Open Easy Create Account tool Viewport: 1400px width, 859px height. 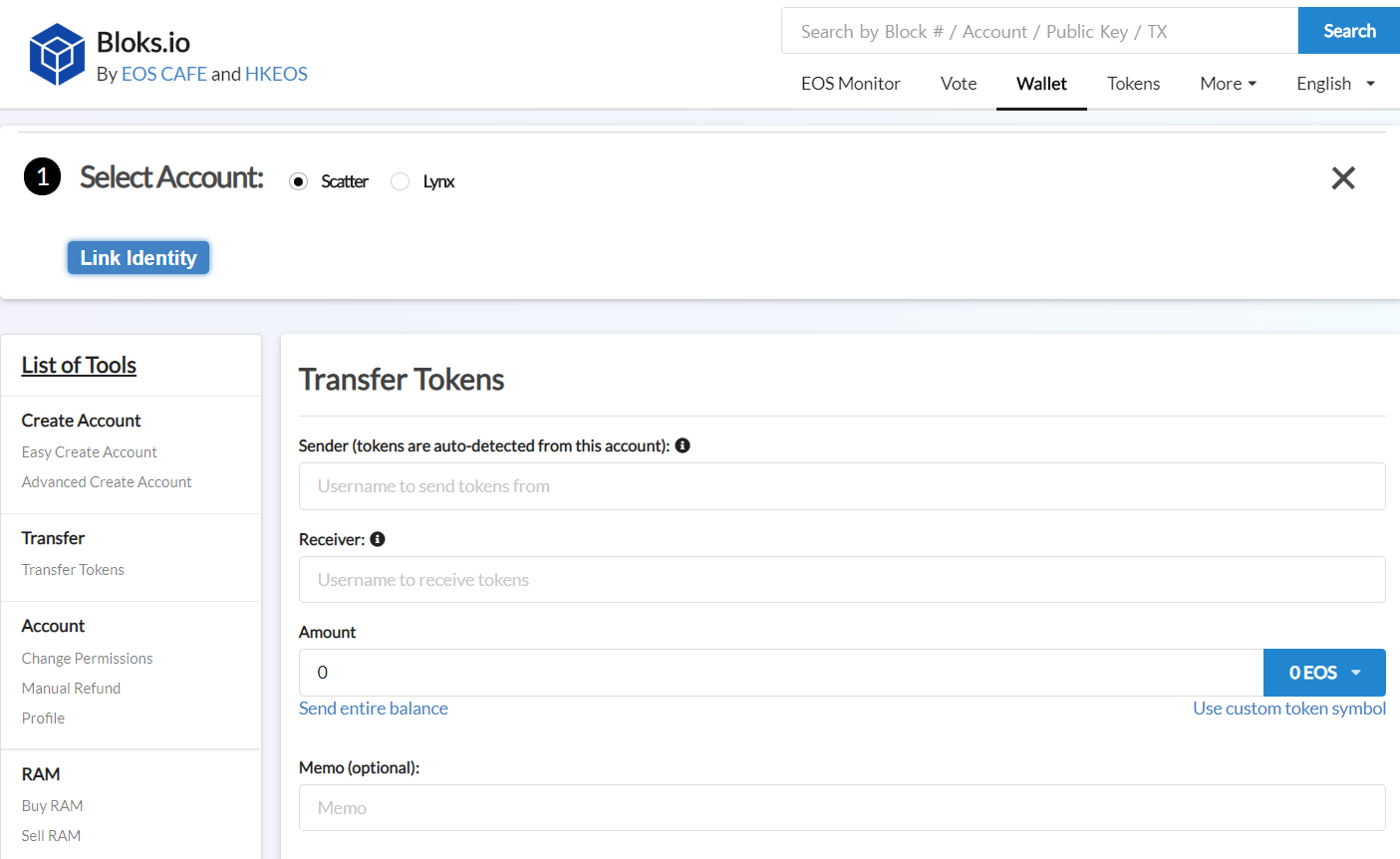(90, 452)
